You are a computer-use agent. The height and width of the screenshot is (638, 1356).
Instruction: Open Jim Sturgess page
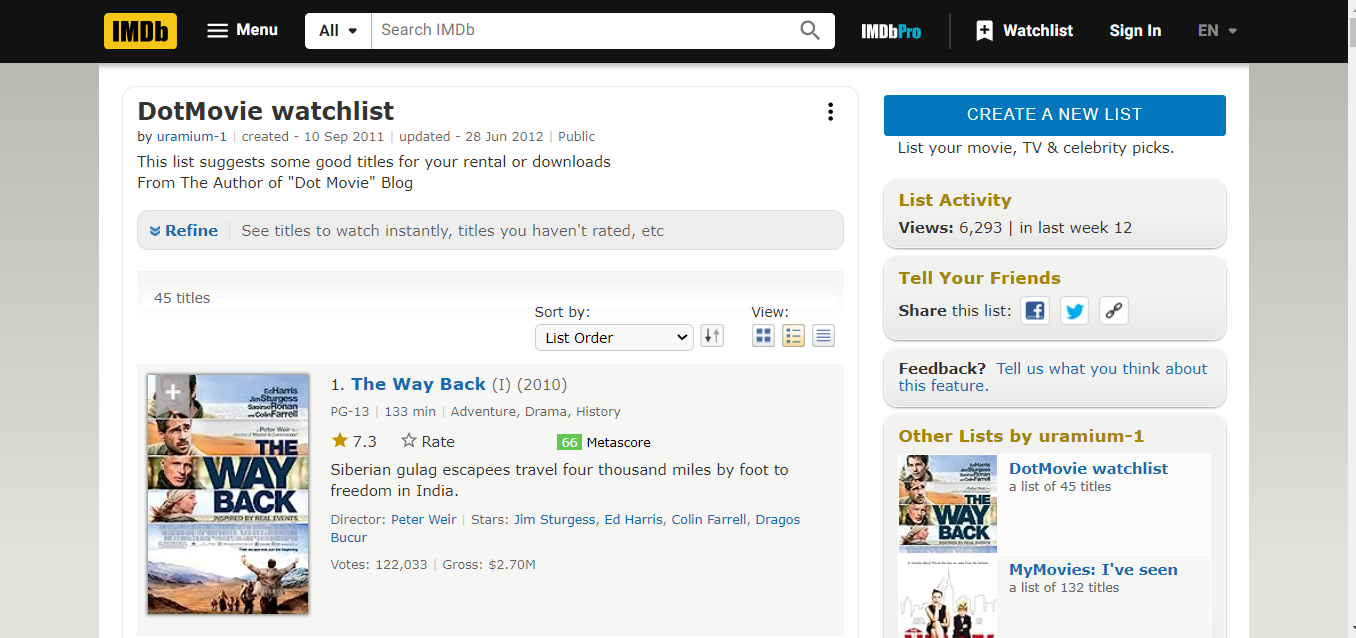click(x=554, y=520)
